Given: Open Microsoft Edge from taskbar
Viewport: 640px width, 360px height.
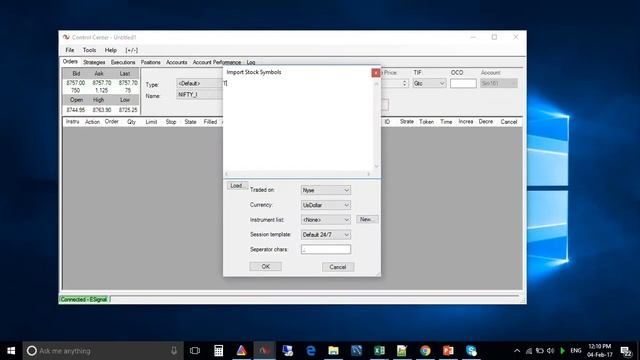Looking at the screenshot, I should coord(311,351).
